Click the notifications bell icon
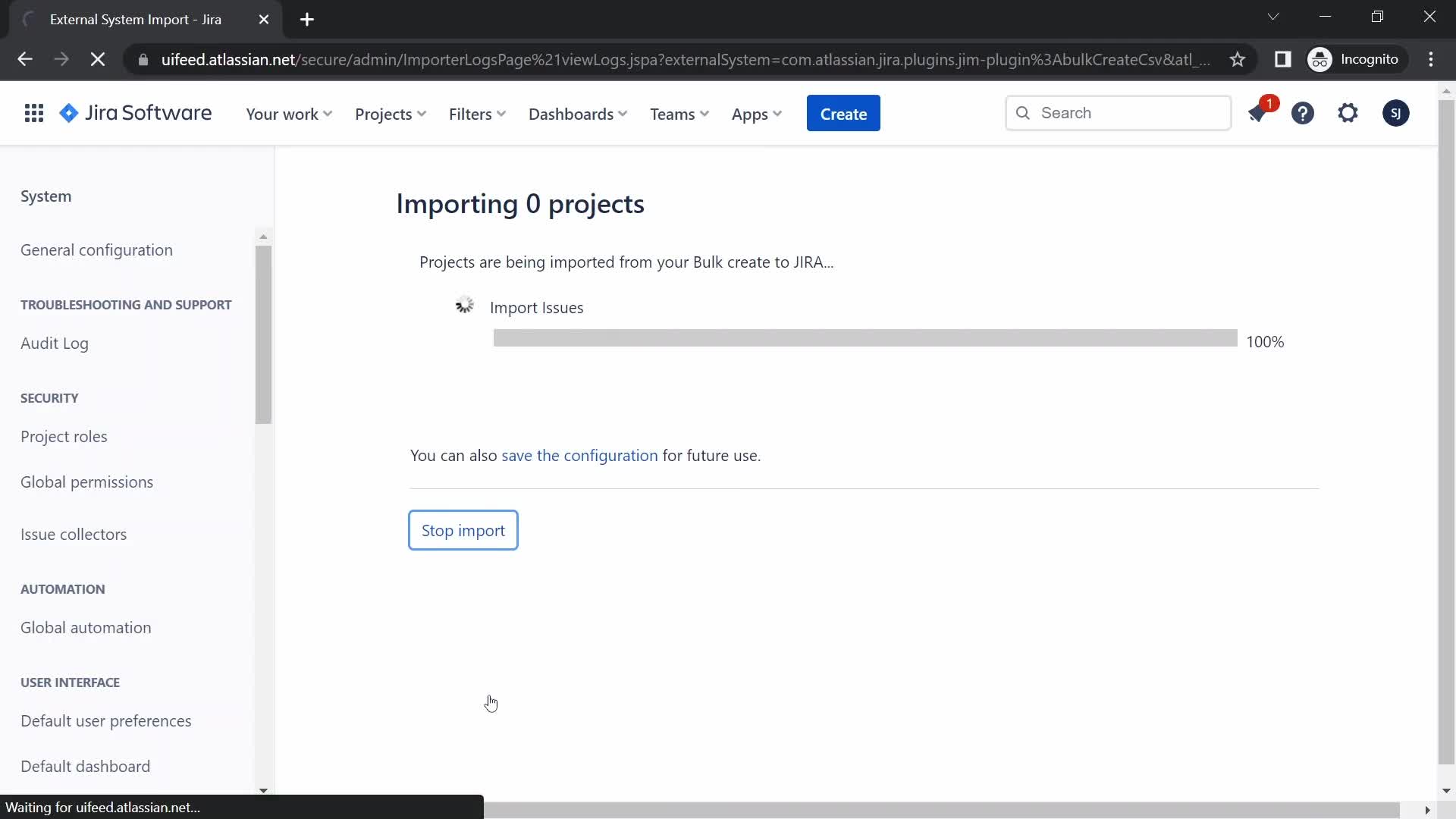This screenshot has height=819, width=1456. click(1257, 113)
